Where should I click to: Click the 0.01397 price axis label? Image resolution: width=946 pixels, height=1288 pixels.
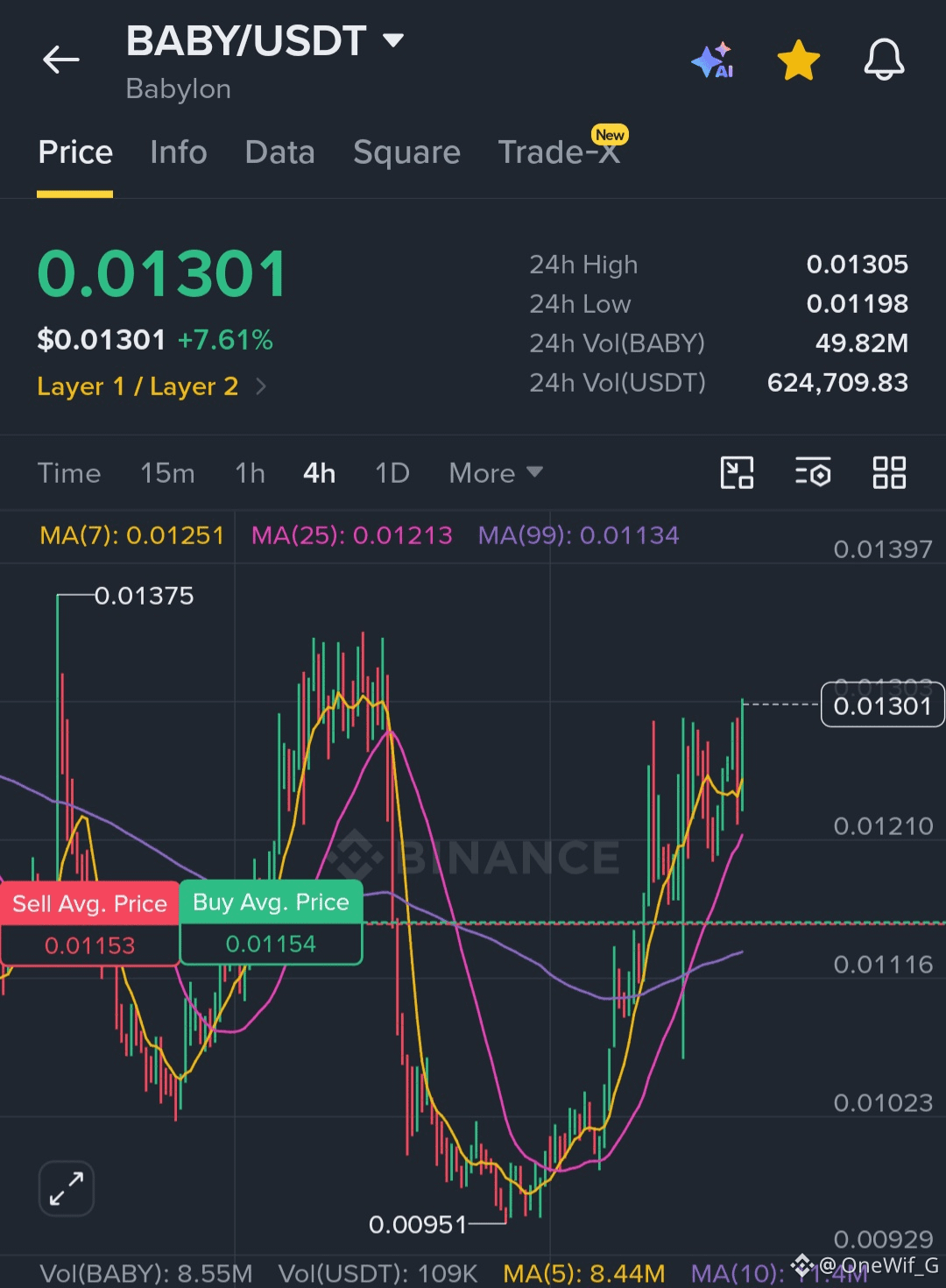pos(883,549)
